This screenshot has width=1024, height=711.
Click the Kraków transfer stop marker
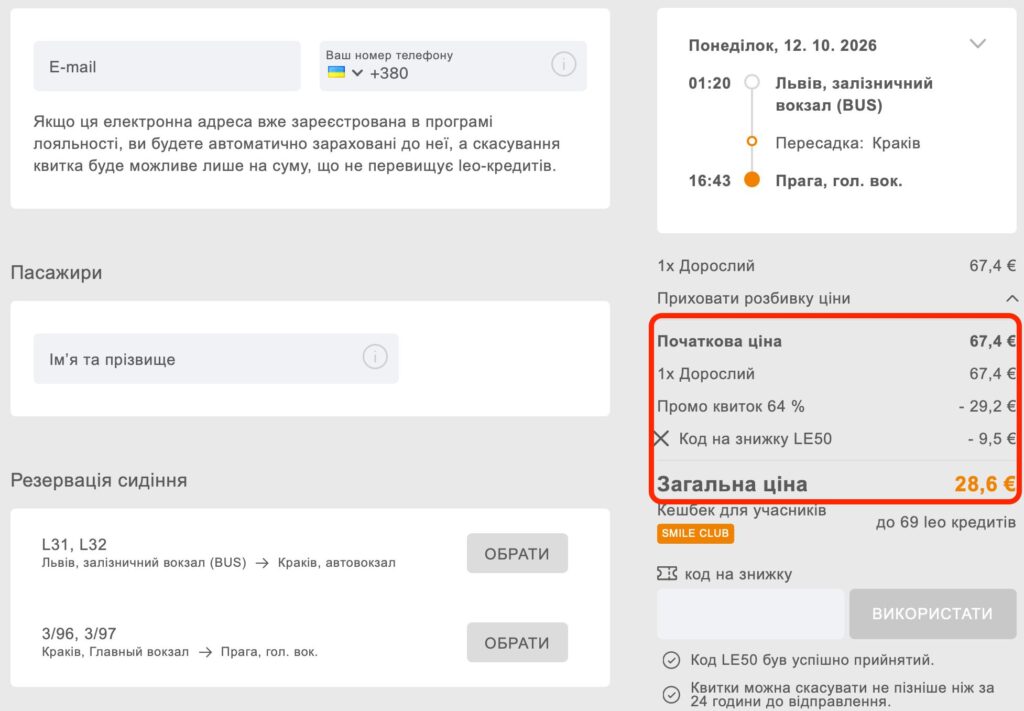tap(752, 141)
